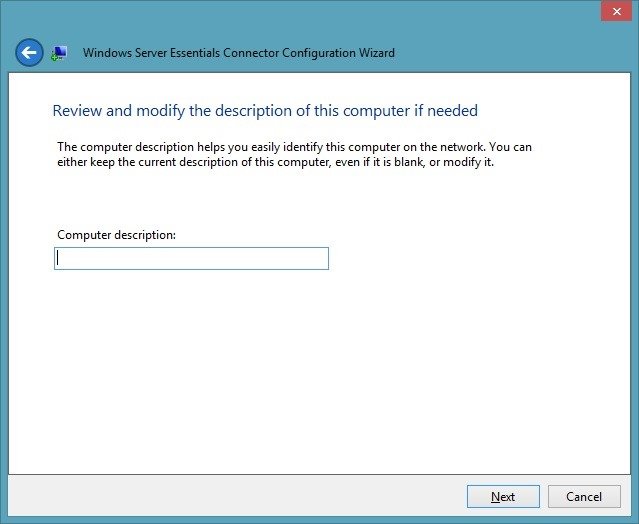Proceed by clicking the Next button

[x=503, y=496]
